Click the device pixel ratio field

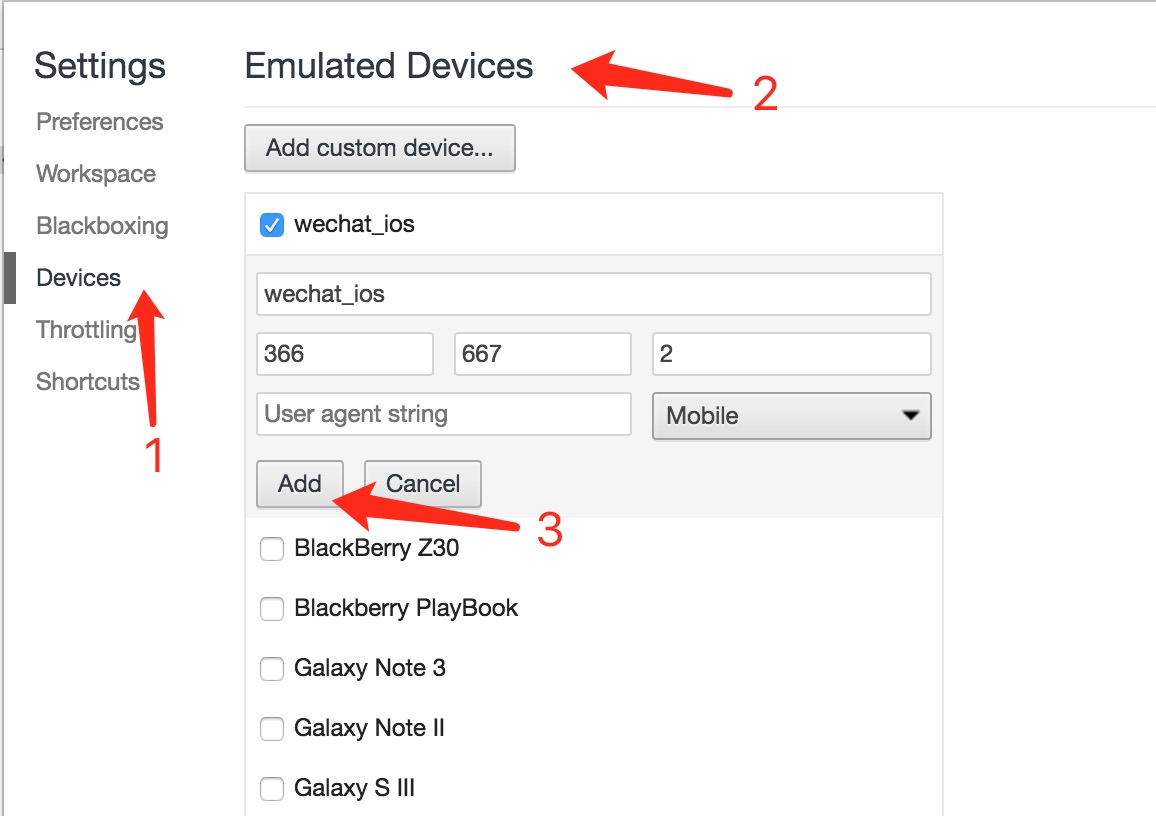pyautogui.click(x=791, y=354)
